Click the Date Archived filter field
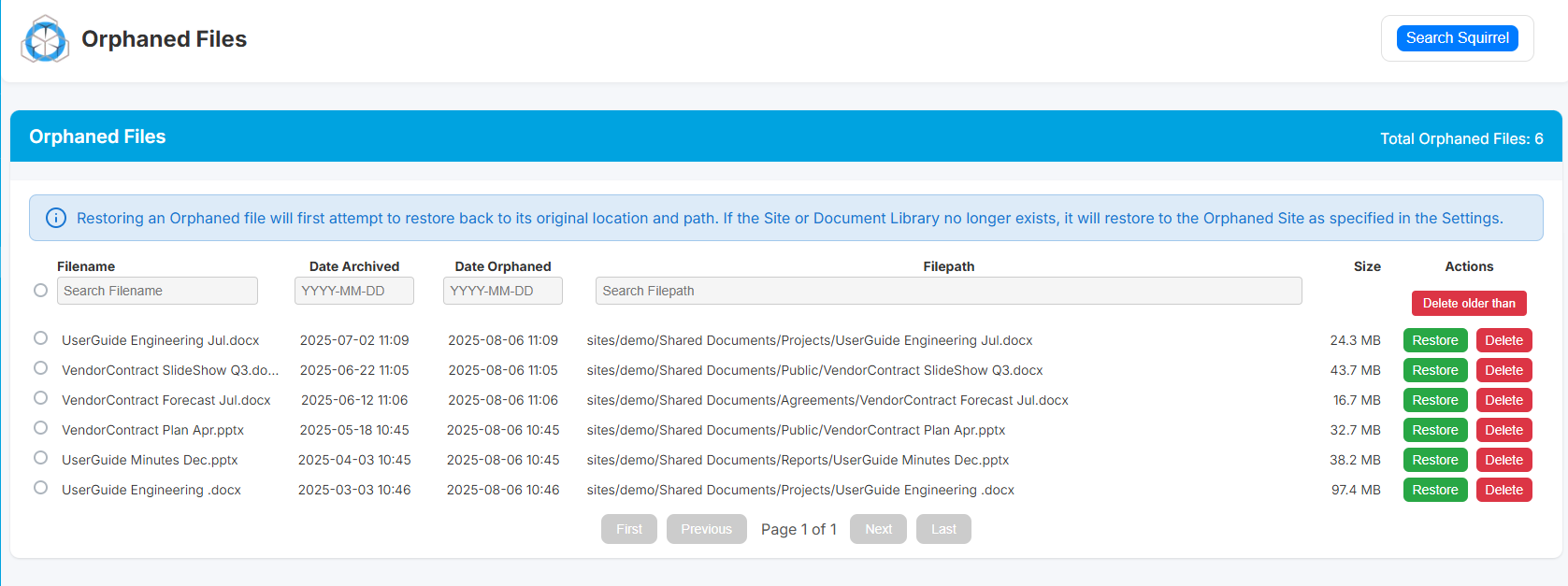The height and width of the screenshot is (586, 1568). tap(353, 291)
